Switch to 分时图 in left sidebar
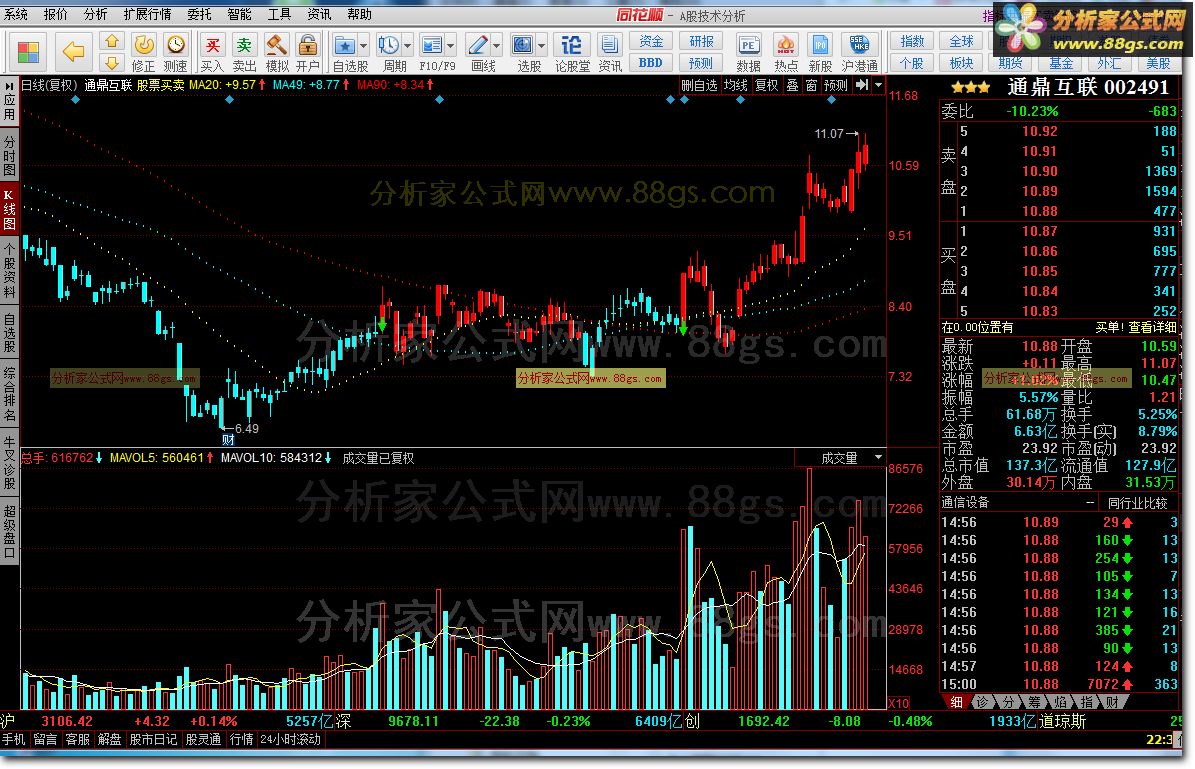Viewport: 1195px width, 769px height. tap(9, 156)
